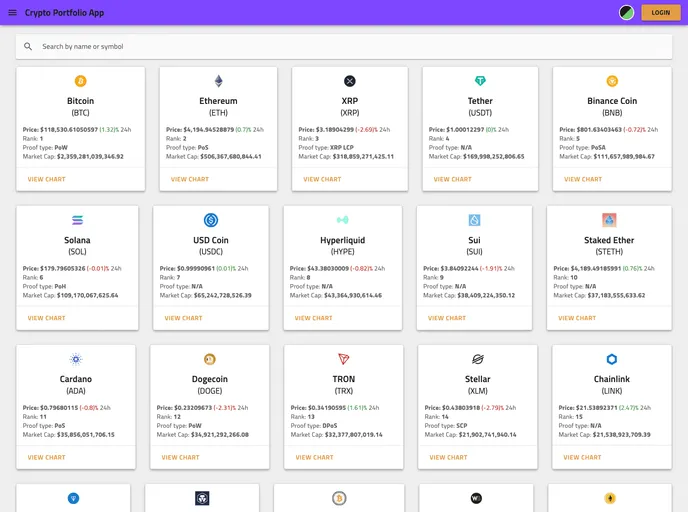Click the LOGIN button

click(x=660, y=13)
